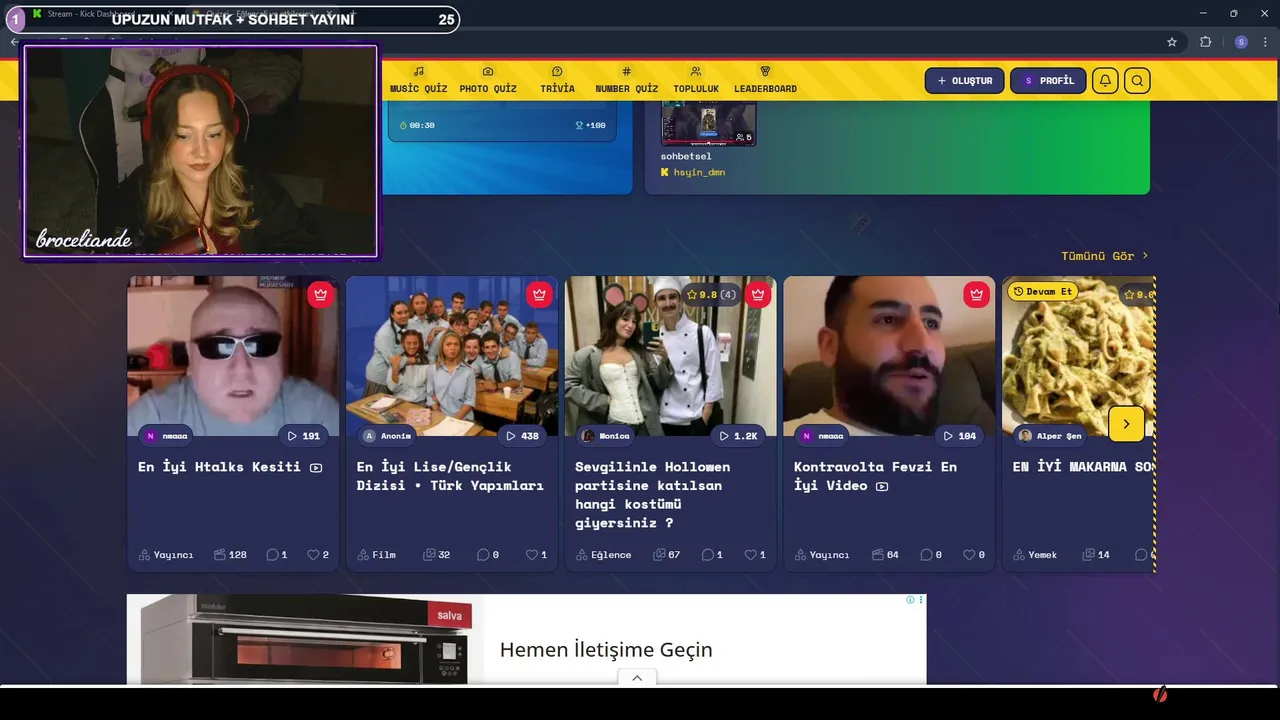This screenshot has height=720, width=1280.
Task: Select the Eğlence category tag
Action: [604, 554]
